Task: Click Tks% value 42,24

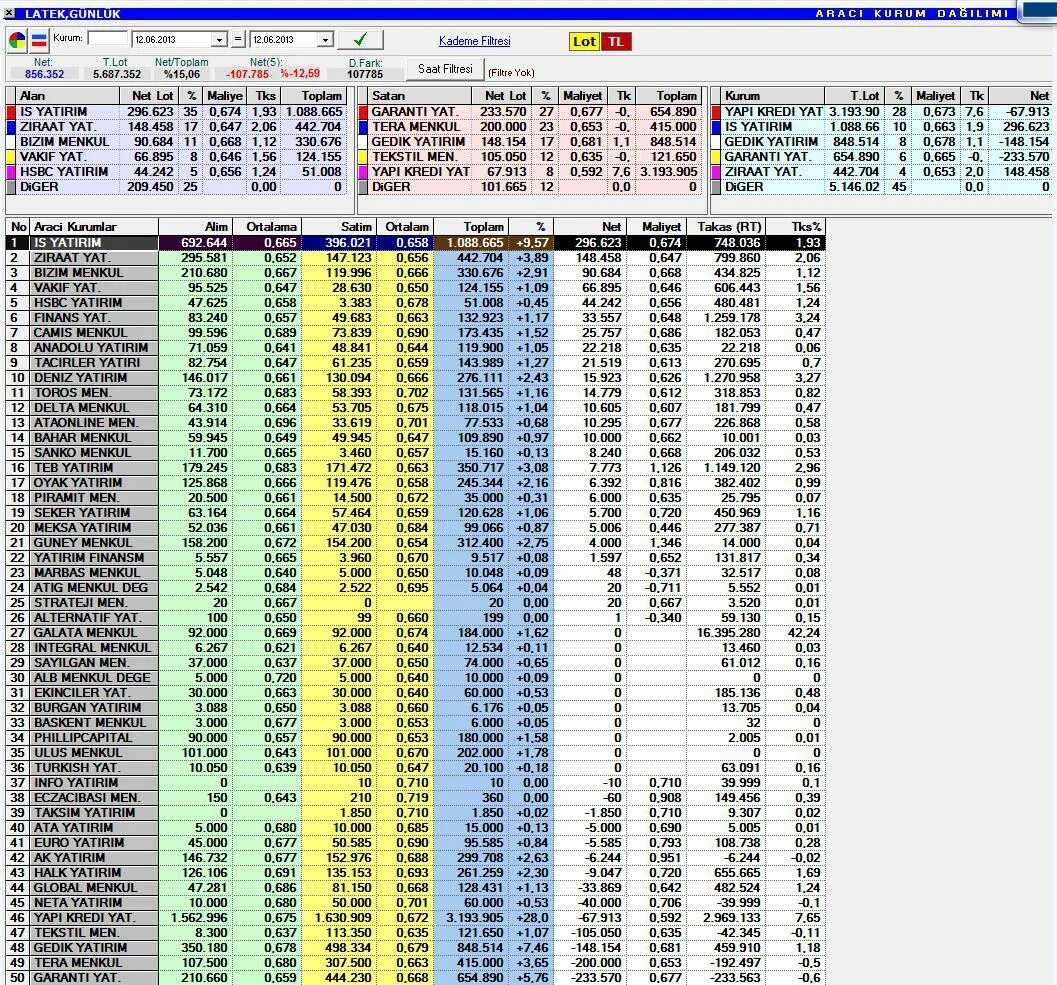Action: (804, 632)
